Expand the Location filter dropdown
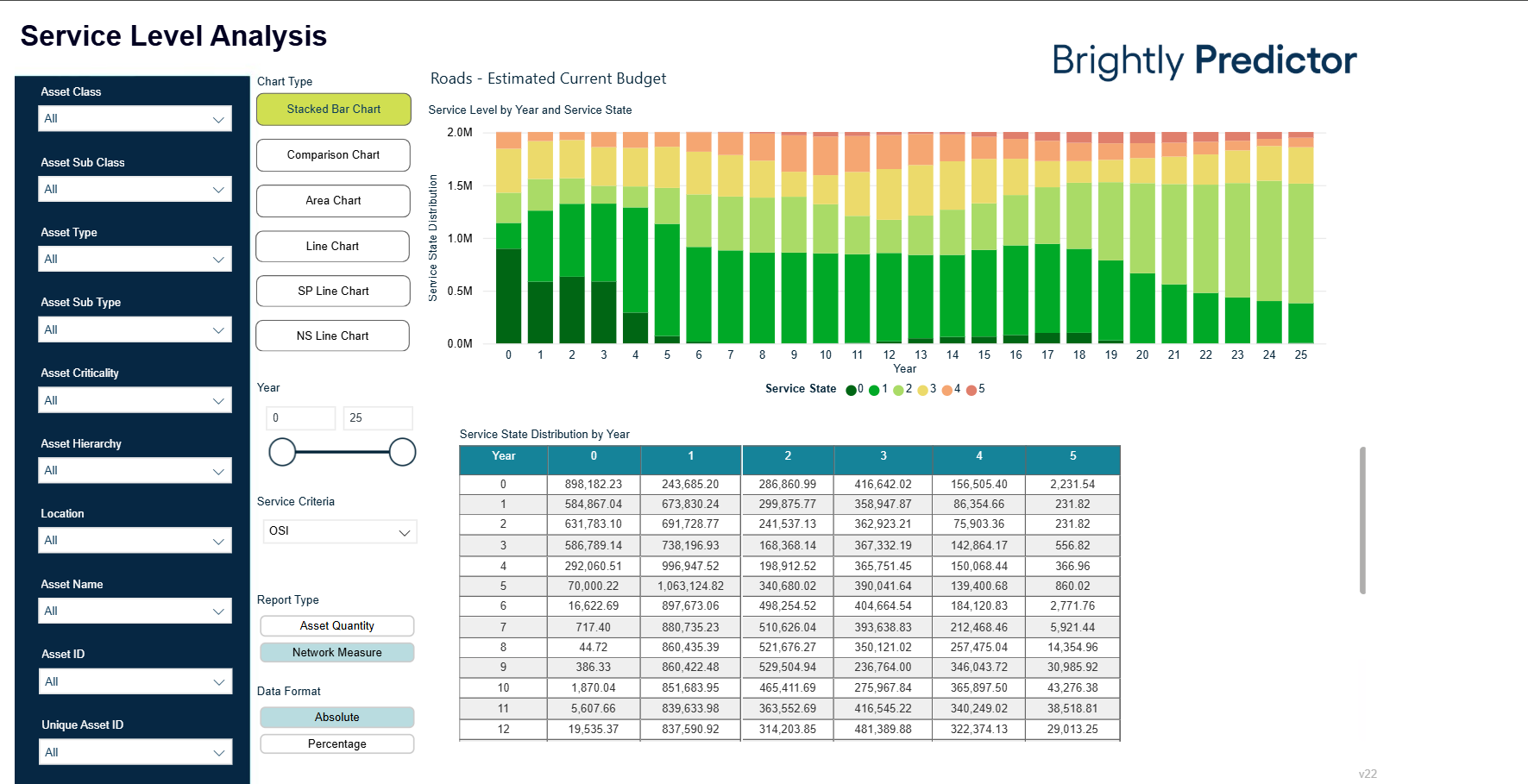 tap(135, 541)
